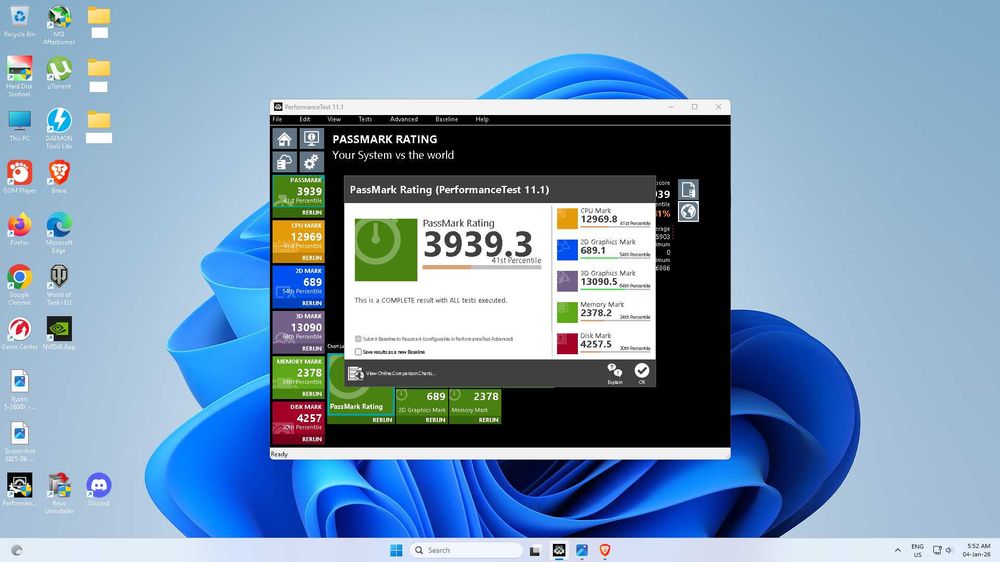The height and width of the screenshot is (562, 1000).
Task: Click the large green PassMark stopwatch tile
Action: 386,249
